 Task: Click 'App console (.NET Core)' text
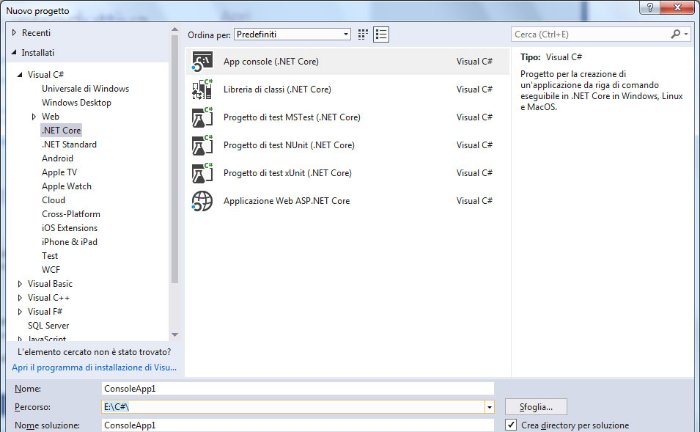(x=271, y=62)
